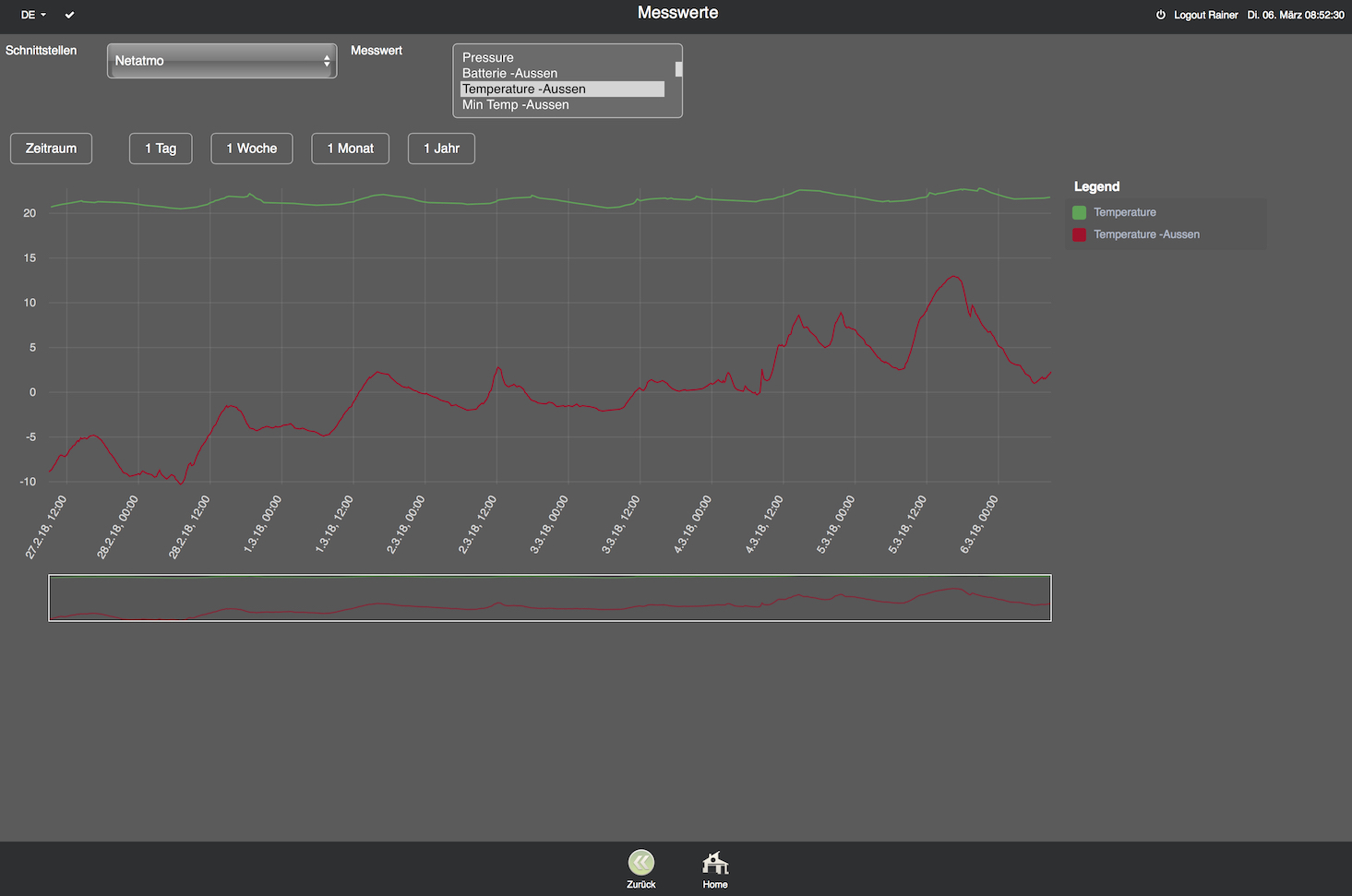Click the power icon next to Logout
Screen dimensions: 1352x896
coord(1160,15)
